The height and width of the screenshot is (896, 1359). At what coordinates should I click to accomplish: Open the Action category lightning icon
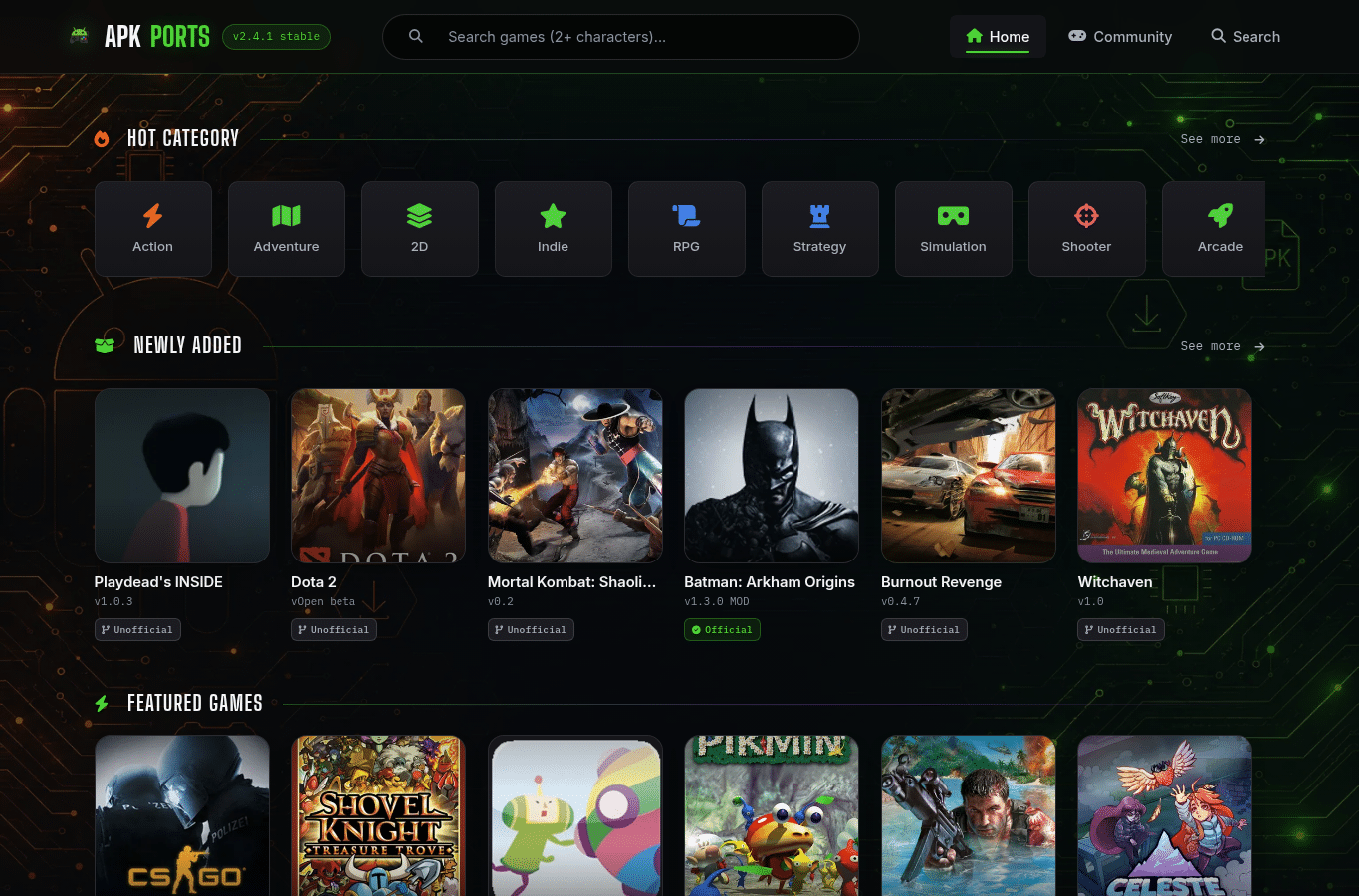tap(152, 215)
